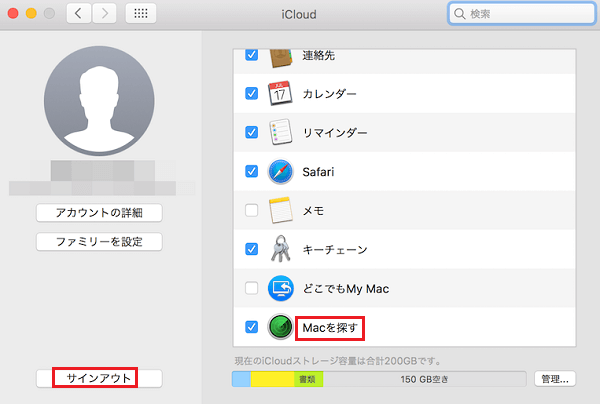Click the キーチェーン label
600x404 pixels.
335,249
